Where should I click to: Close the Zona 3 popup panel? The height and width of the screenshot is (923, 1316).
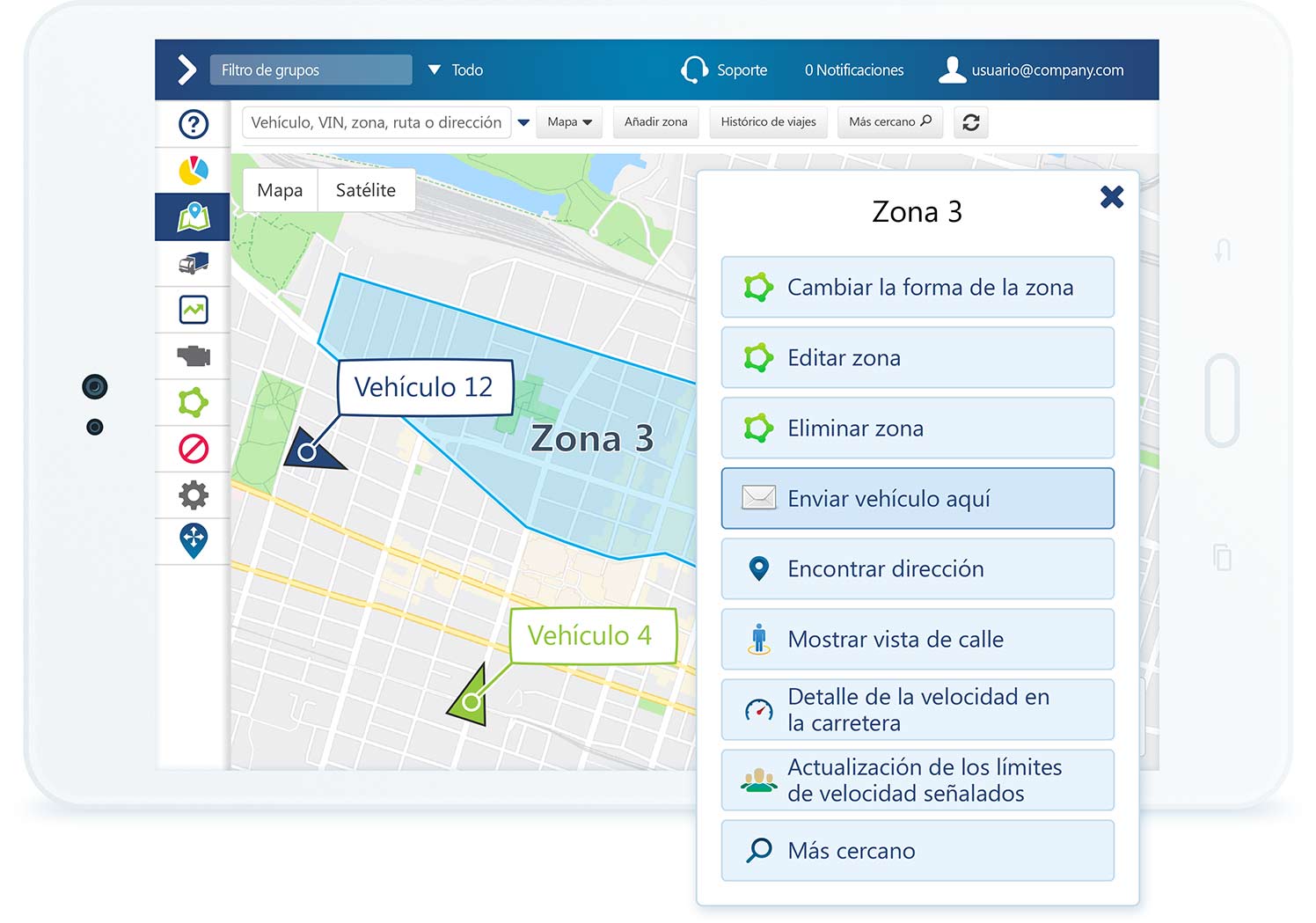click(1112, 197)
